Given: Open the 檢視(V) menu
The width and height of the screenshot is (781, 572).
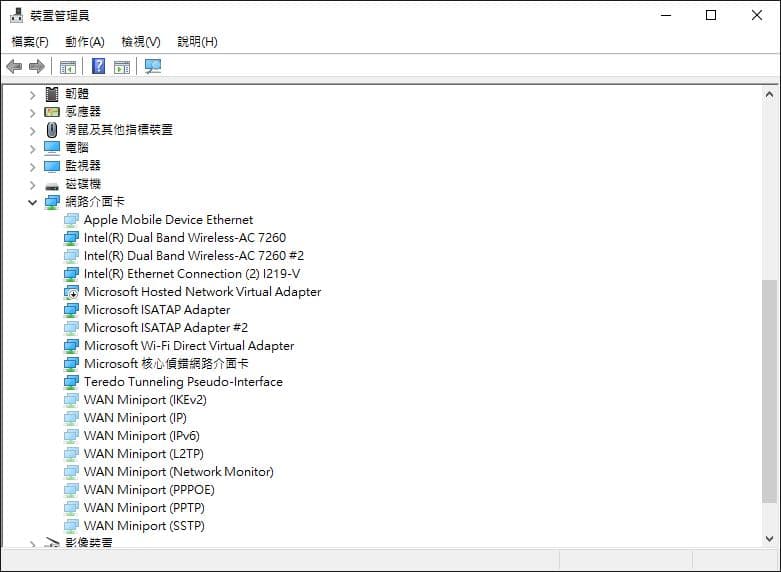Looking at the screenshot, I should [141, 42].
